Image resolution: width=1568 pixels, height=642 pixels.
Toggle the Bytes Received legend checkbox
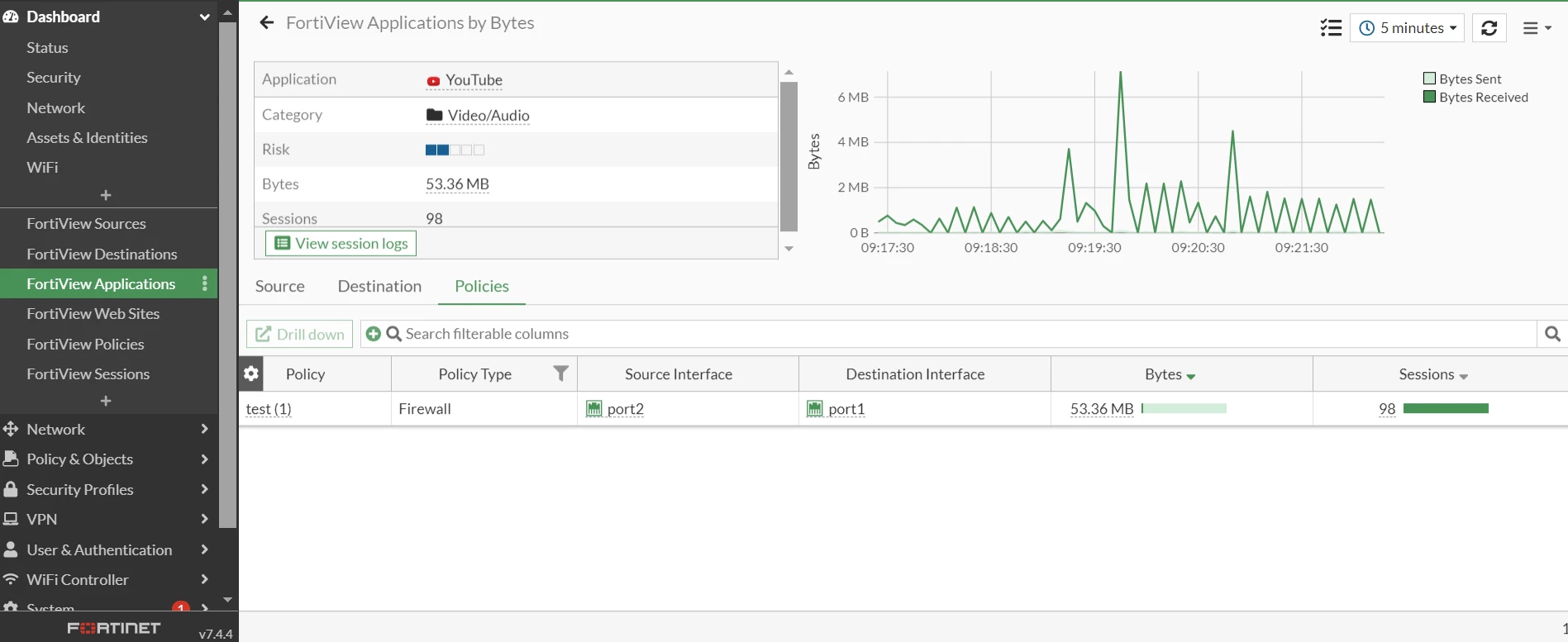click(x=1429, y=97)
